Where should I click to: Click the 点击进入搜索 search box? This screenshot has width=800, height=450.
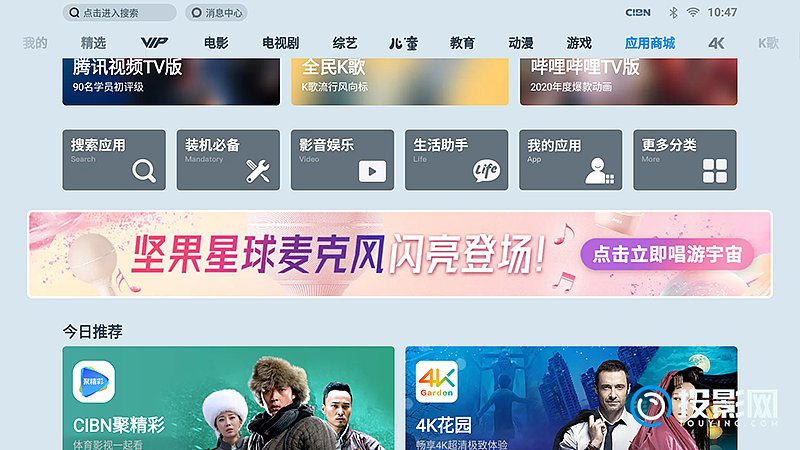click(119, 13)
